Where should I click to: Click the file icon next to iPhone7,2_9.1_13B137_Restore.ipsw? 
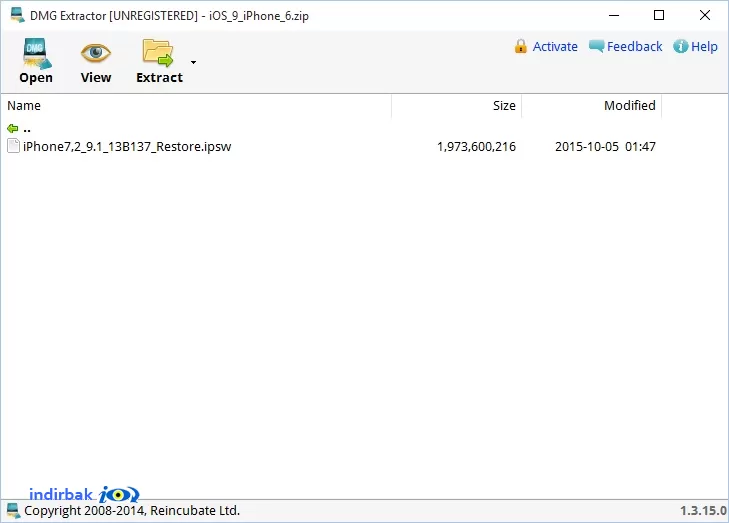pos(13,146)
